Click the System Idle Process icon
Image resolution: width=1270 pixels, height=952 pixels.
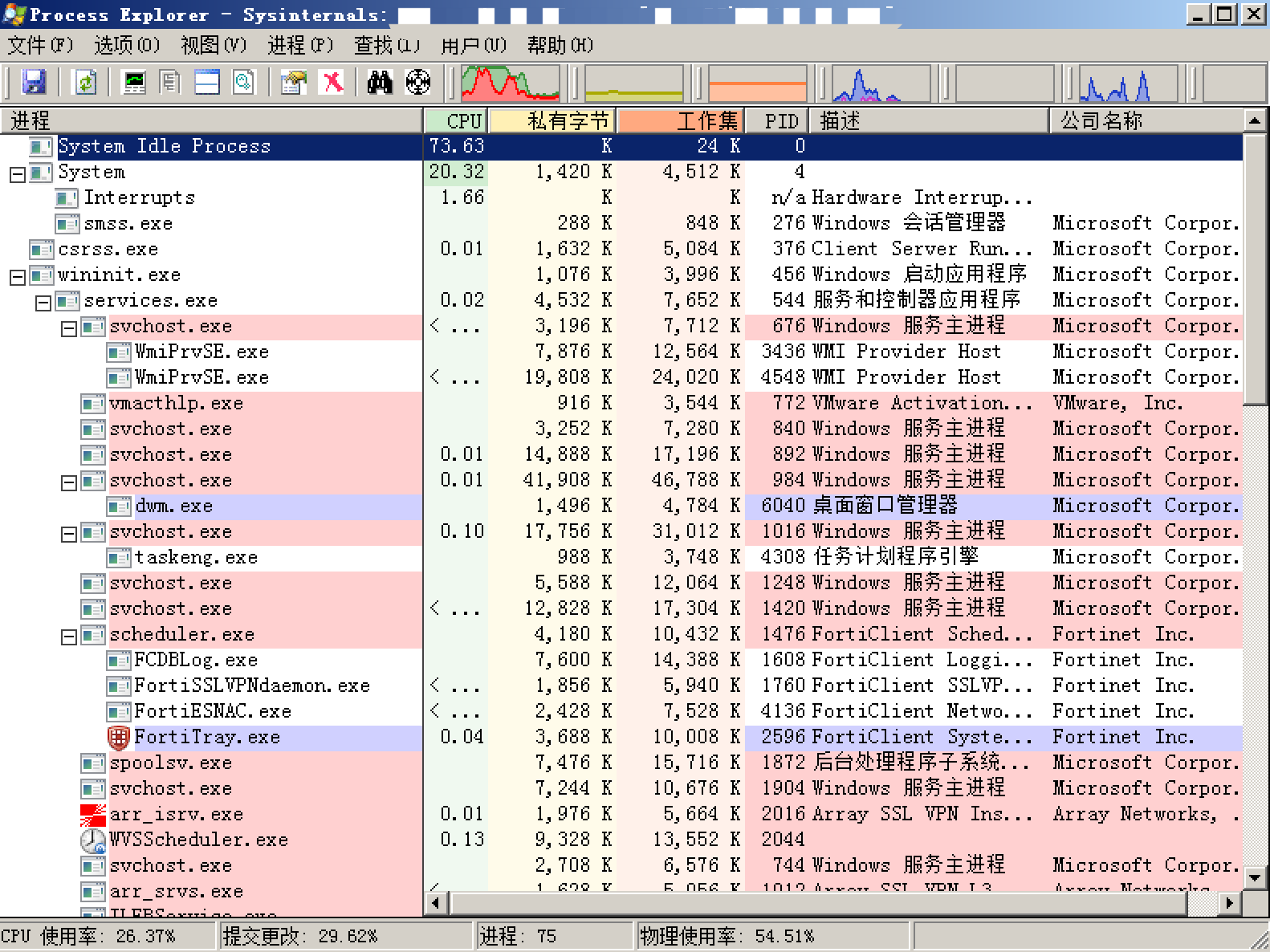coord(42,147)
